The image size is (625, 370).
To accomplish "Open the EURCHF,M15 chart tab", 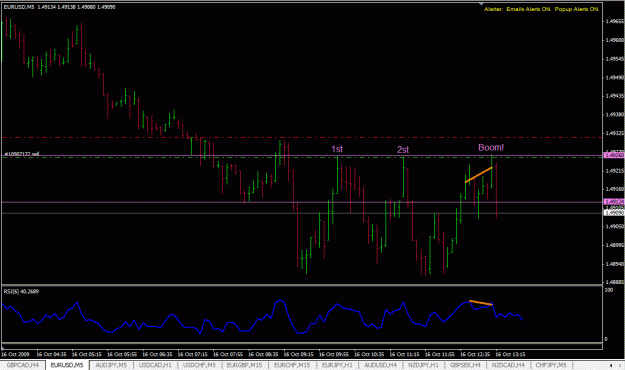I will point(292,365).
